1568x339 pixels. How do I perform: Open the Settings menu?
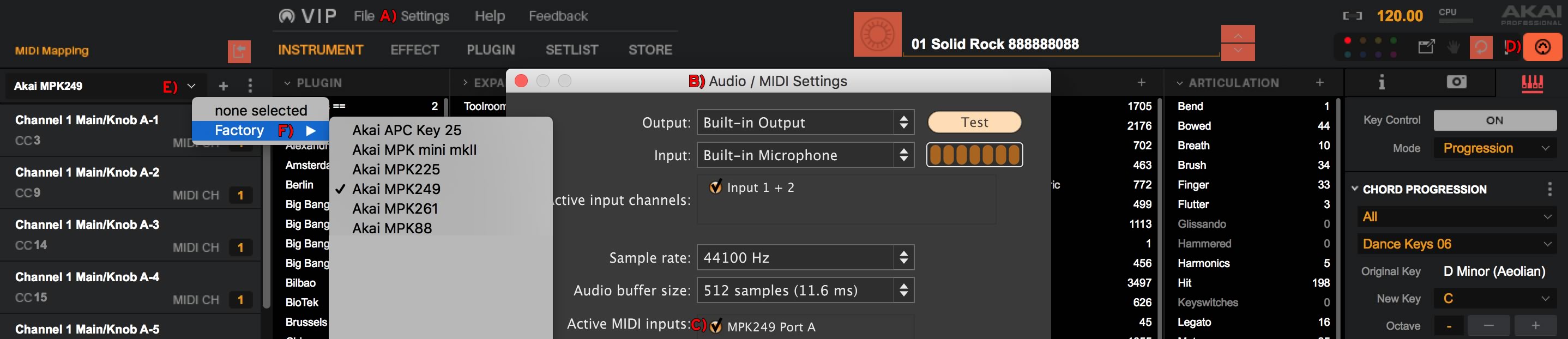point(425,16)
